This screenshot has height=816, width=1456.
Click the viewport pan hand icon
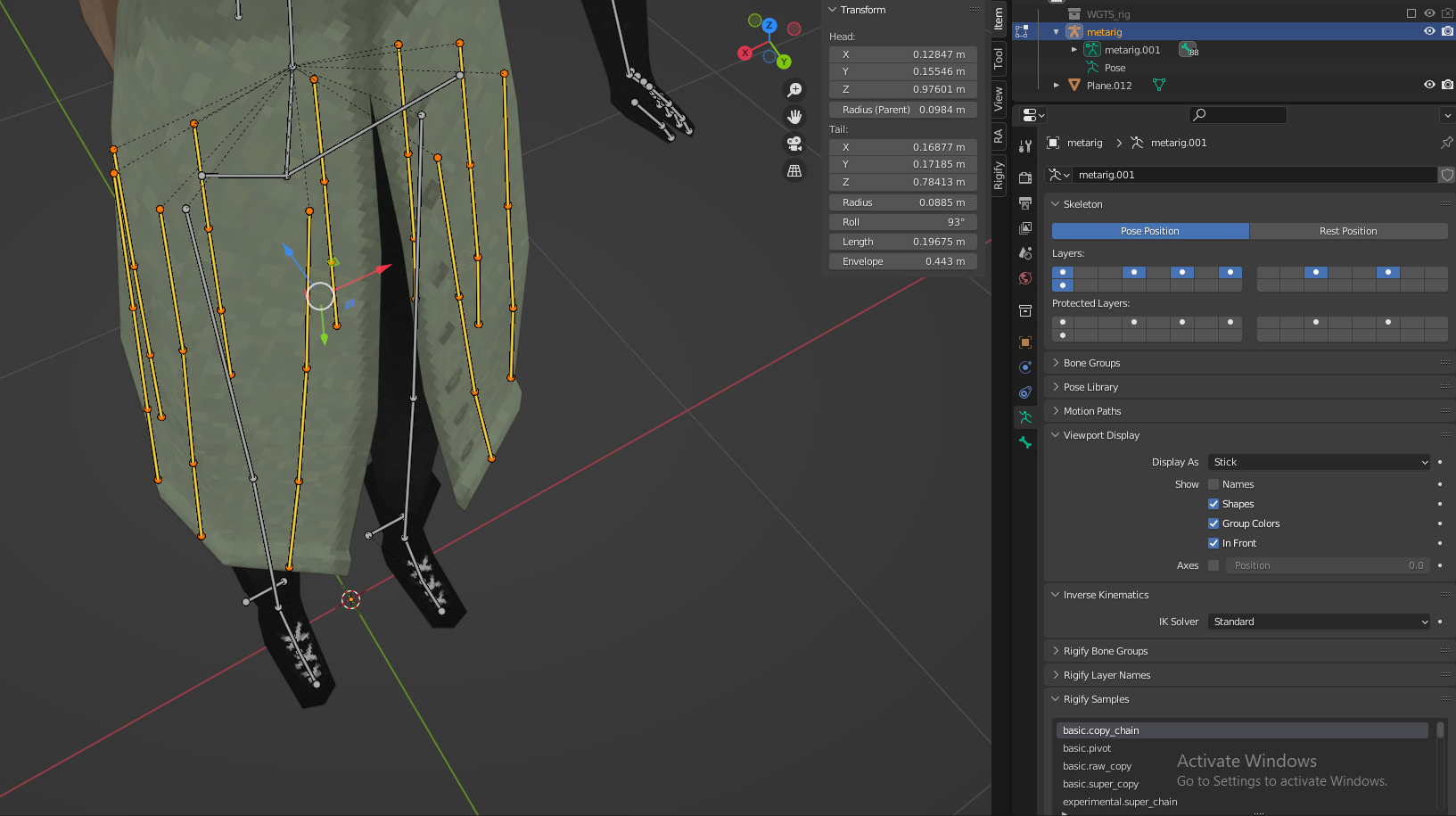[794, 117]
